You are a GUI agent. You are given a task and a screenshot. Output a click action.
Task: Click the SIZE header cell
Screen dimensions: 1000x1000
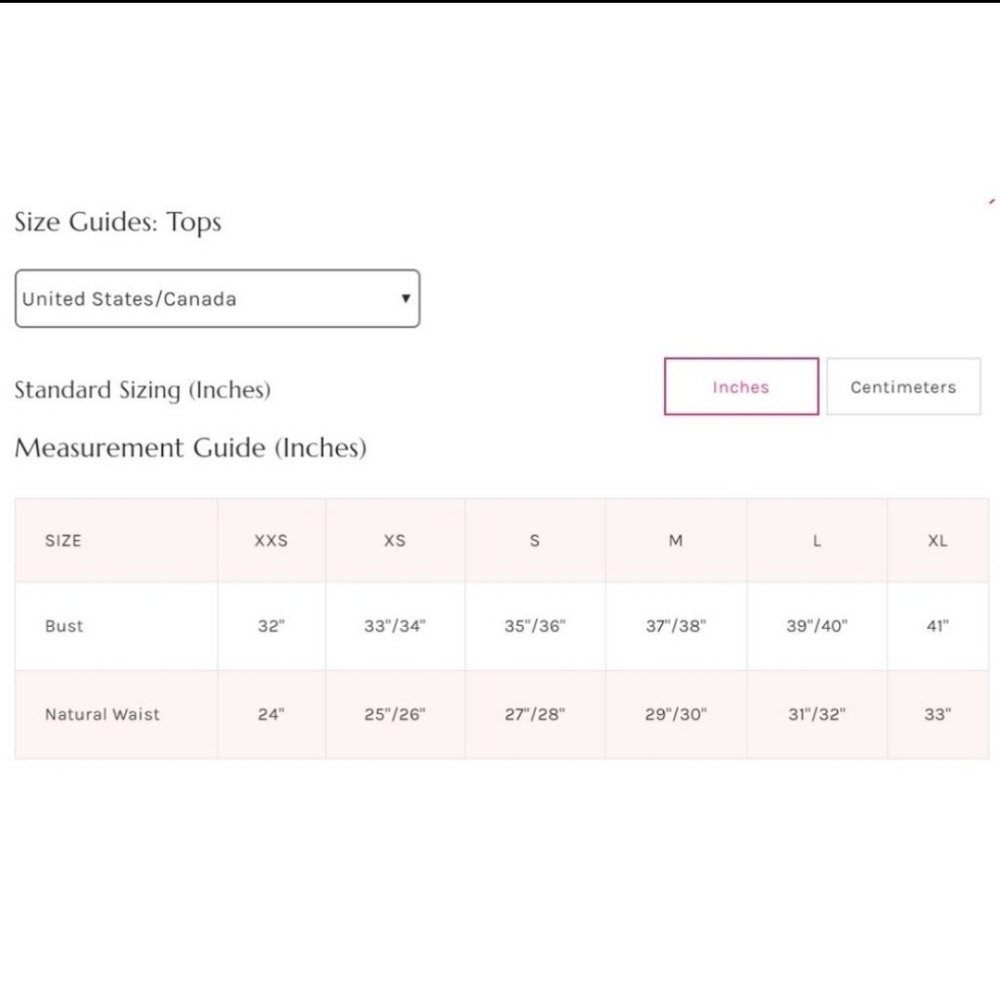[116, 541]
